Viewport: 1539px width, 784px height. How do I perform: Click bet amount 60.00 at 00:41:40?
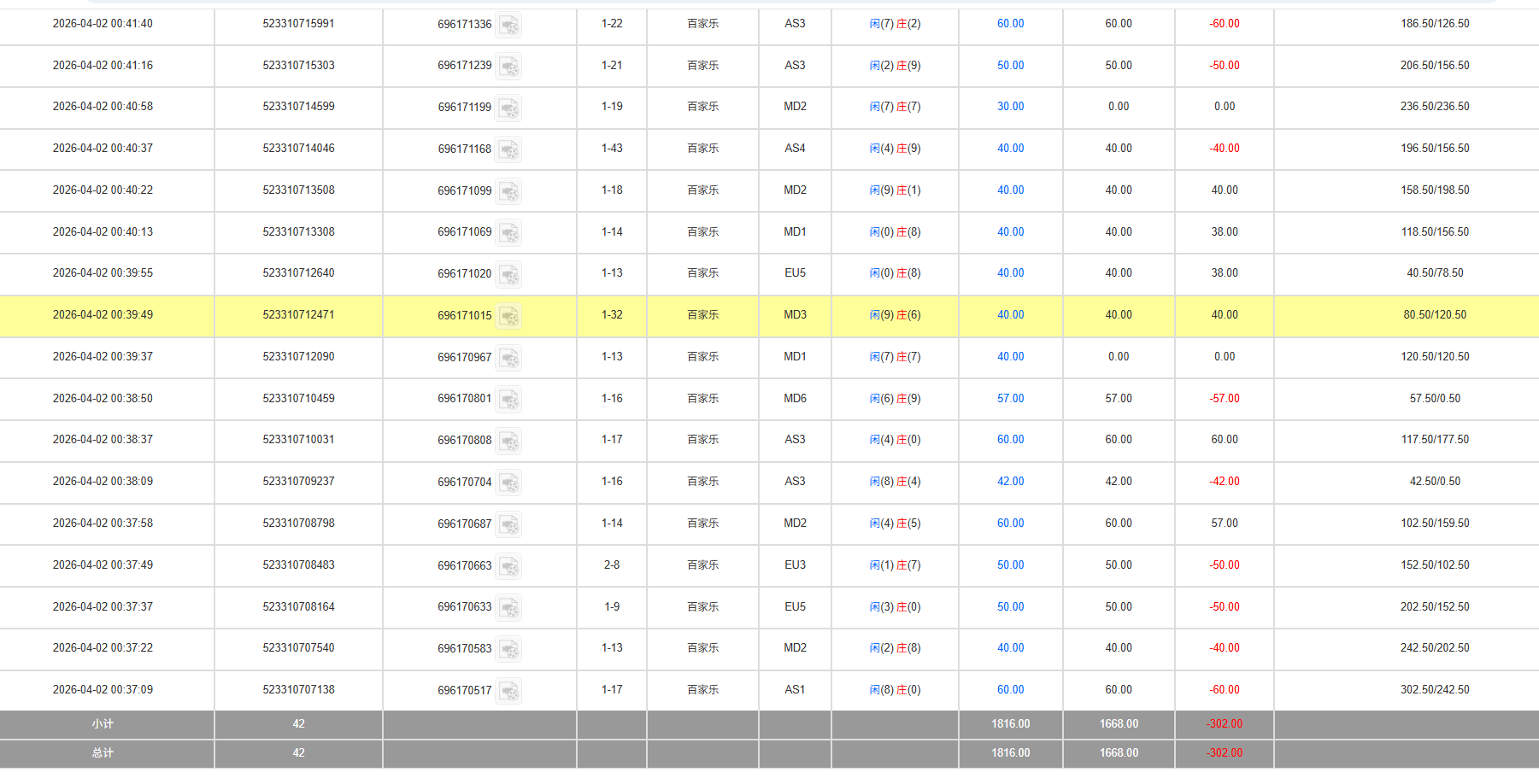tap(1010, 24)
